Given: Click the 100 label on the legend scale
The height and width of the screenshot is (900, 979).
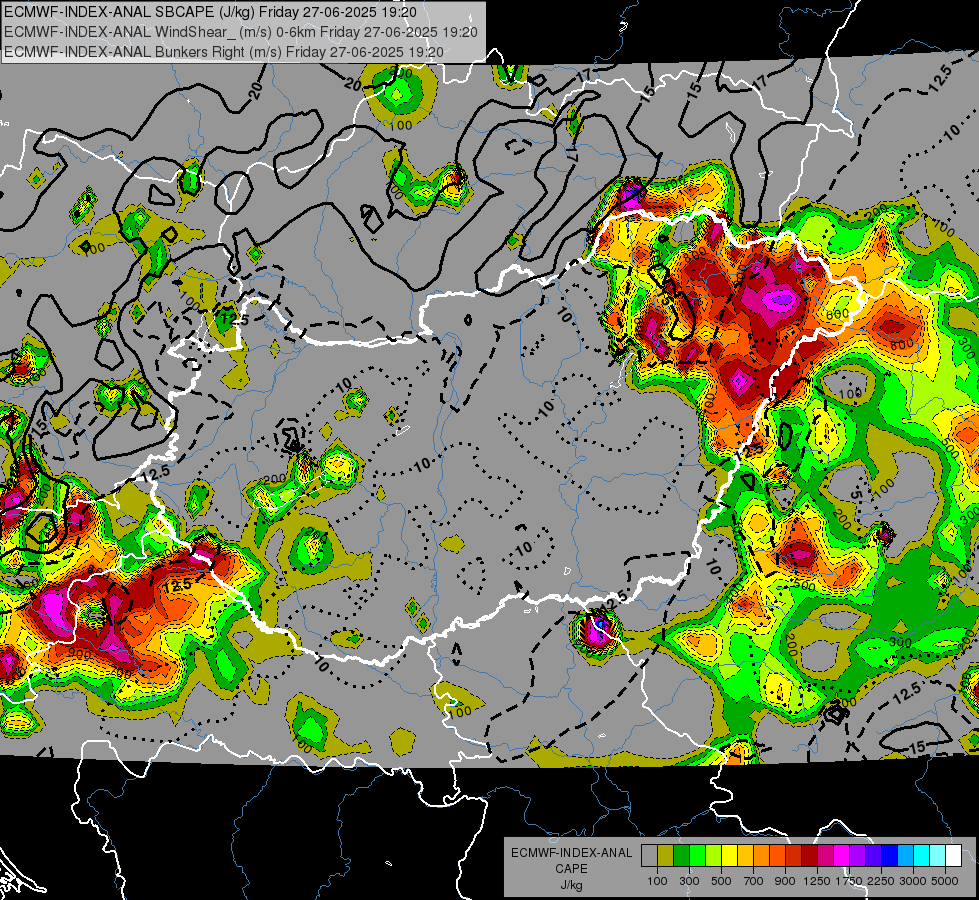Looking at the screenshot, I should click(657, 881).
